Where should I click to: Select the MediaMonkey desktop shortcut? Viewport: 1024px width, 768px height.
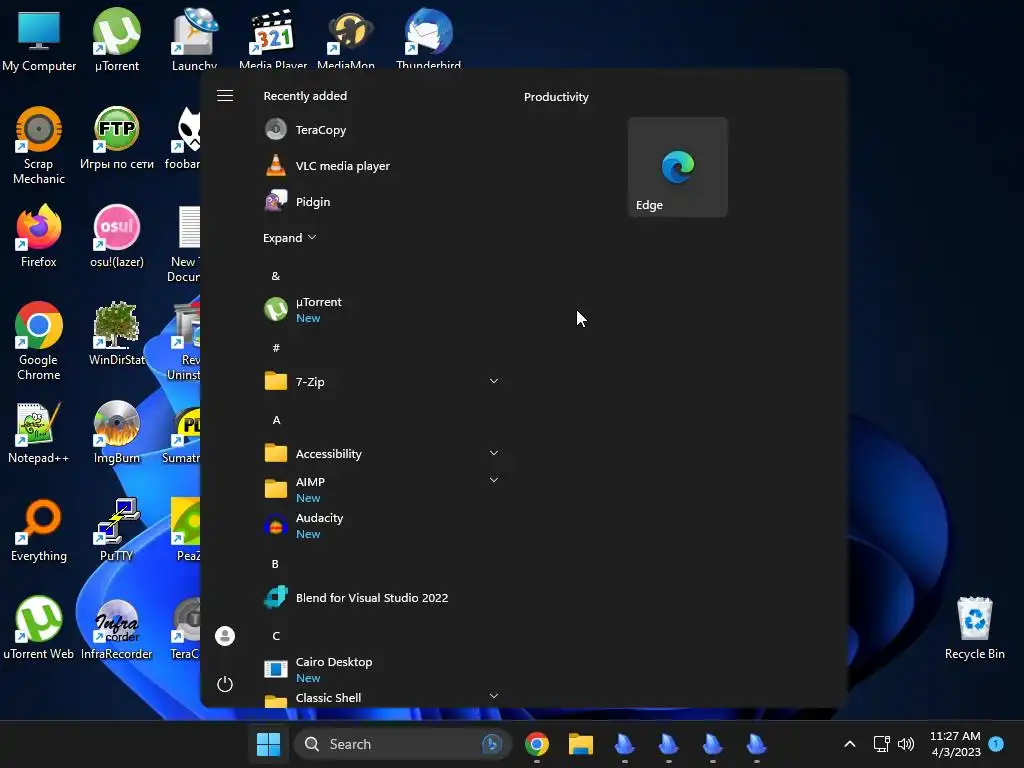coord(346,39)
